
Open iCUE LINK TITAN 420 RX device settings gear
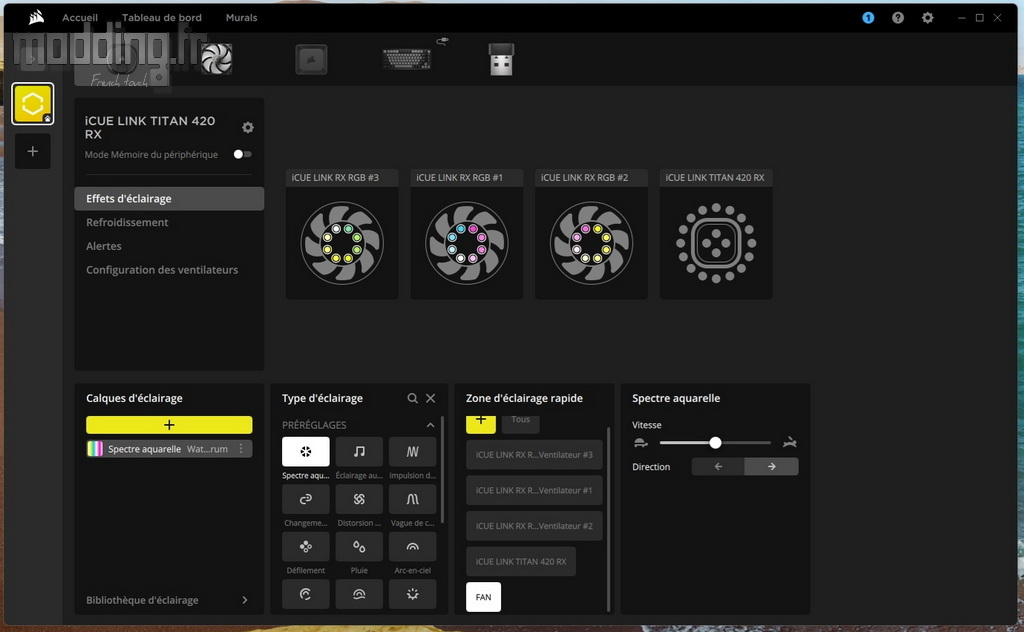248,127
